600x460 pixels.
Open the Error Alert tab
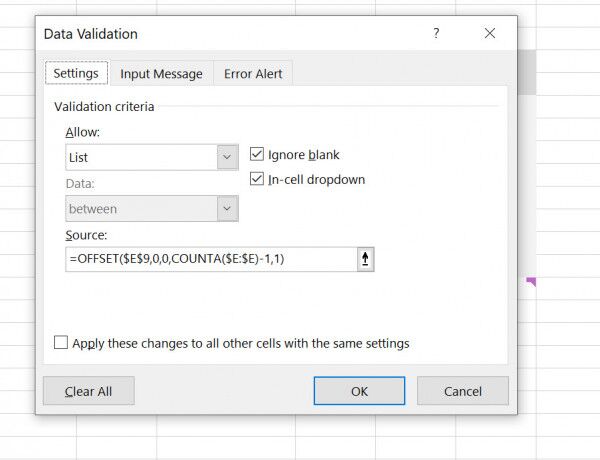pos(252,74)
